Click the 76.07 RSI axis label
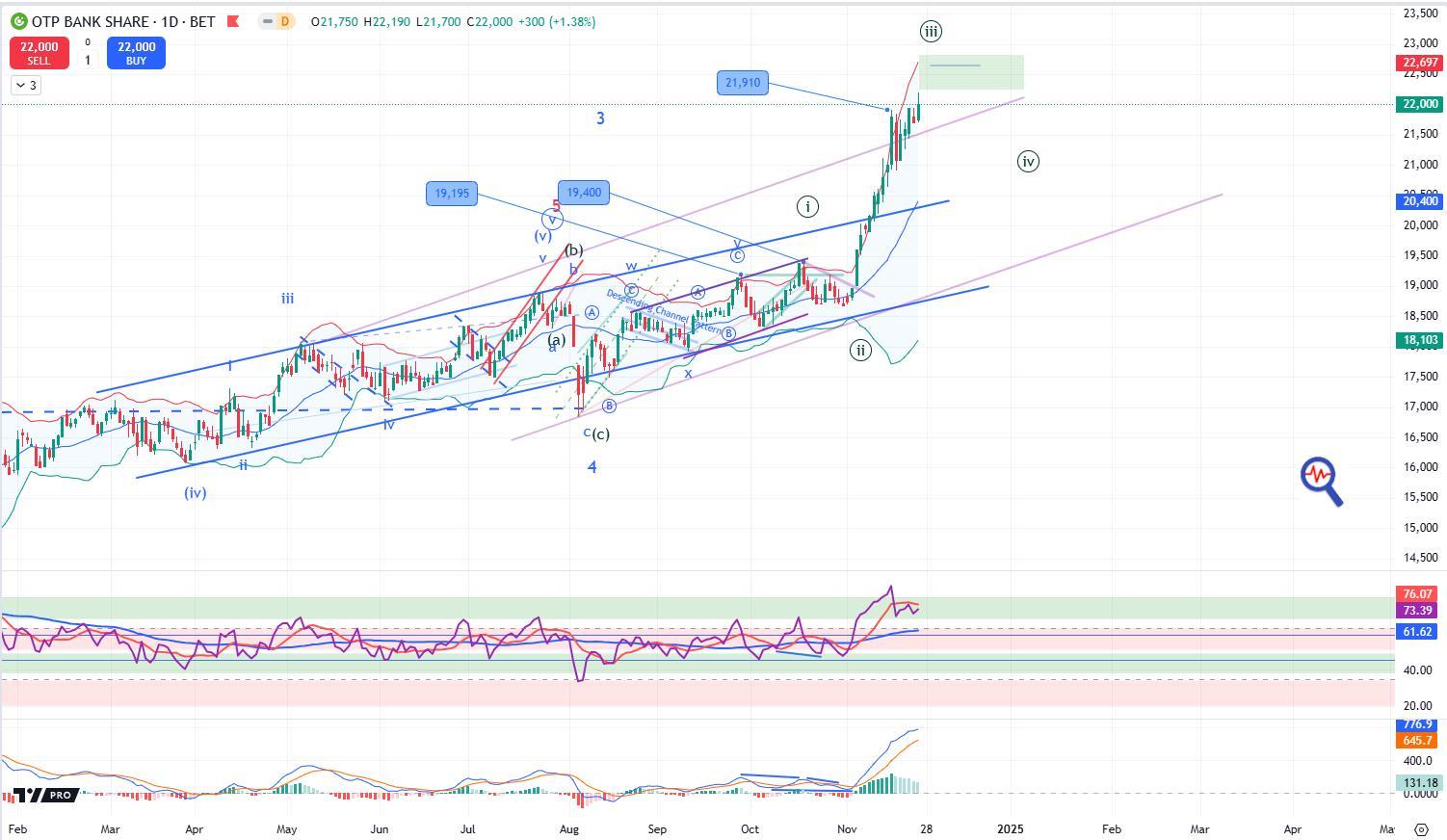This screenshot has height=840, width=1447. coord(1418,594)
